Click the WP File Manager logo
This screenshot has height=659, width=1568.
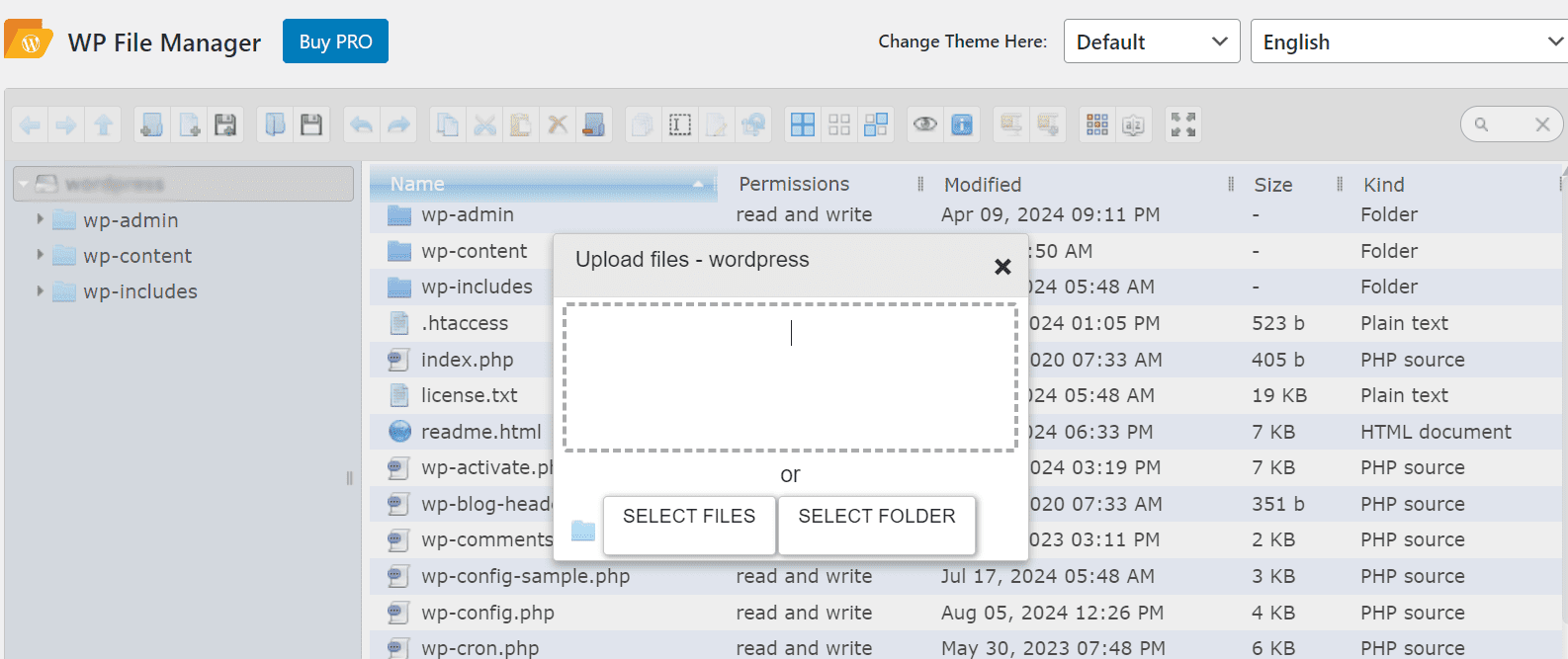pyautogui.click(x=29, y=41)
